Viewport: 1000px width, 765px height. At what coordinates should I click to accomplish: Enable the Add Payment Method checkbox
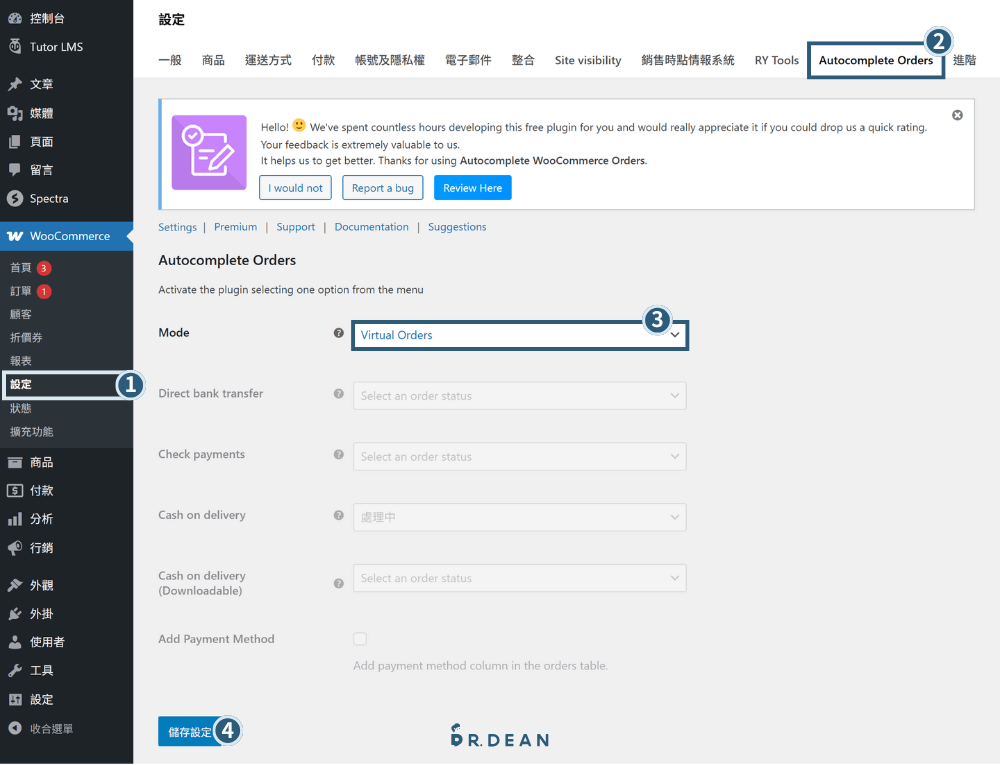click(x=359, y=639)
